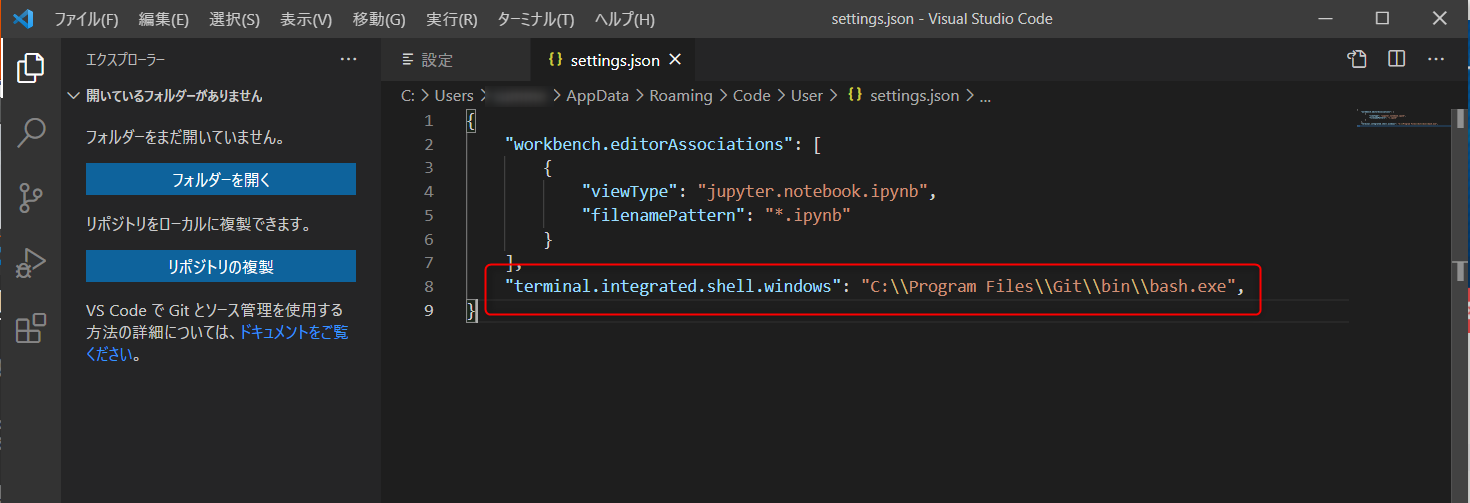Maximize the VS Code window
The width and height of the screenshot is (1470, 503).
(1383, 19)
